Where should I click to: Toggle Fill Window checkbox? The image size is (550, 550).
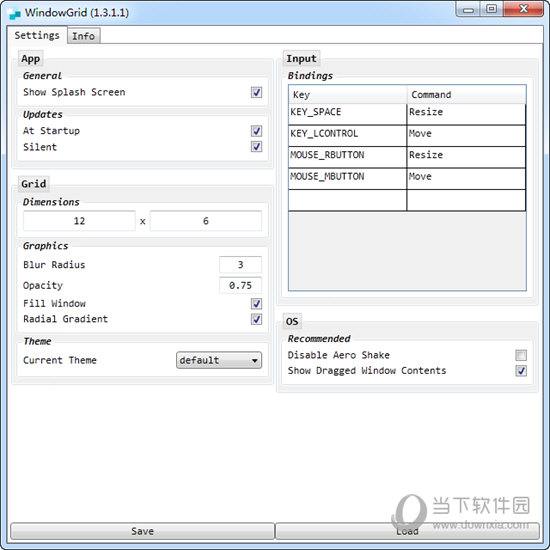pyautogui.click(x=256, y=304)
